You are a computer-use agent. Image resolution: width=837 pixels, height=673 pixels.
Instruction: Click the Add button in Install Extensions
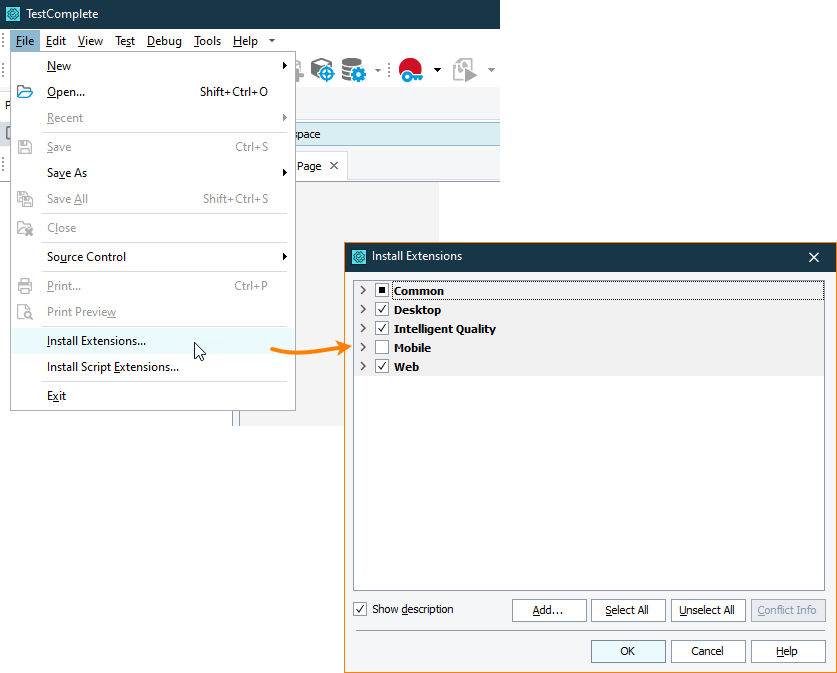coord(549,610)
